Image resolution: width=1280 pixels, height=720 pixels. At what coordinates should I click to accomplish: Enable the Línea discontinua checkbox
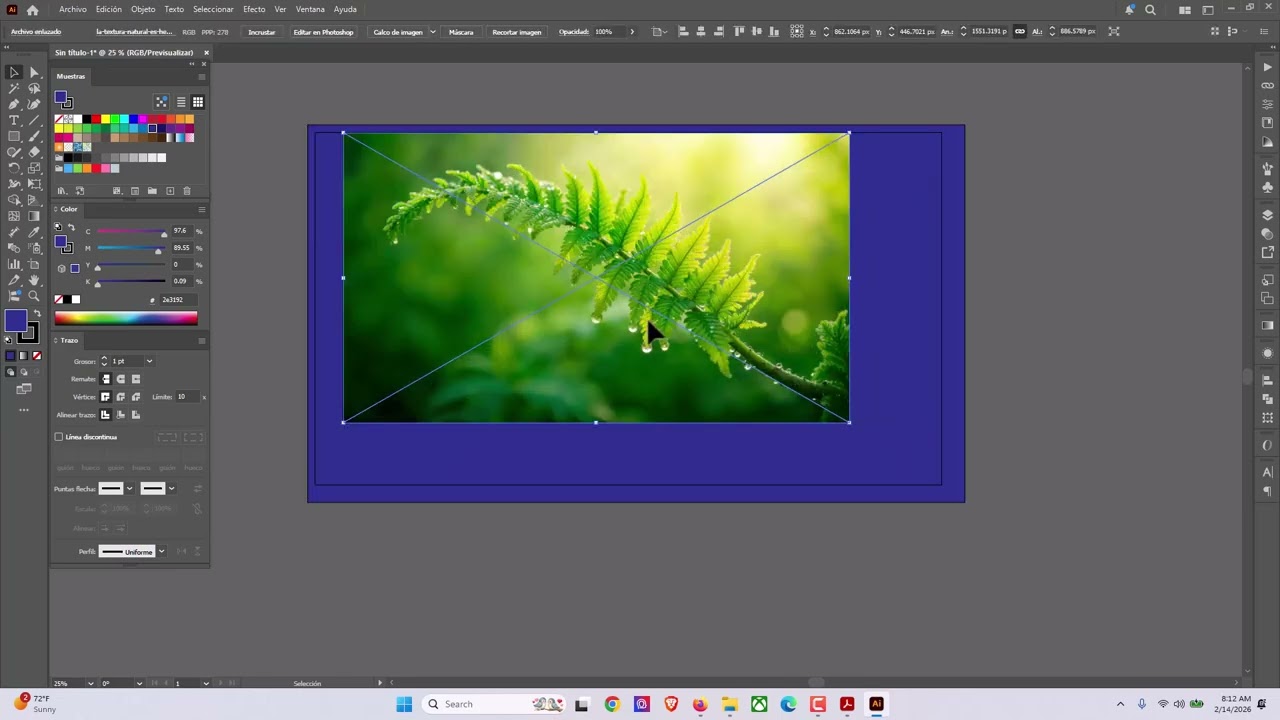tap(58, 437)
